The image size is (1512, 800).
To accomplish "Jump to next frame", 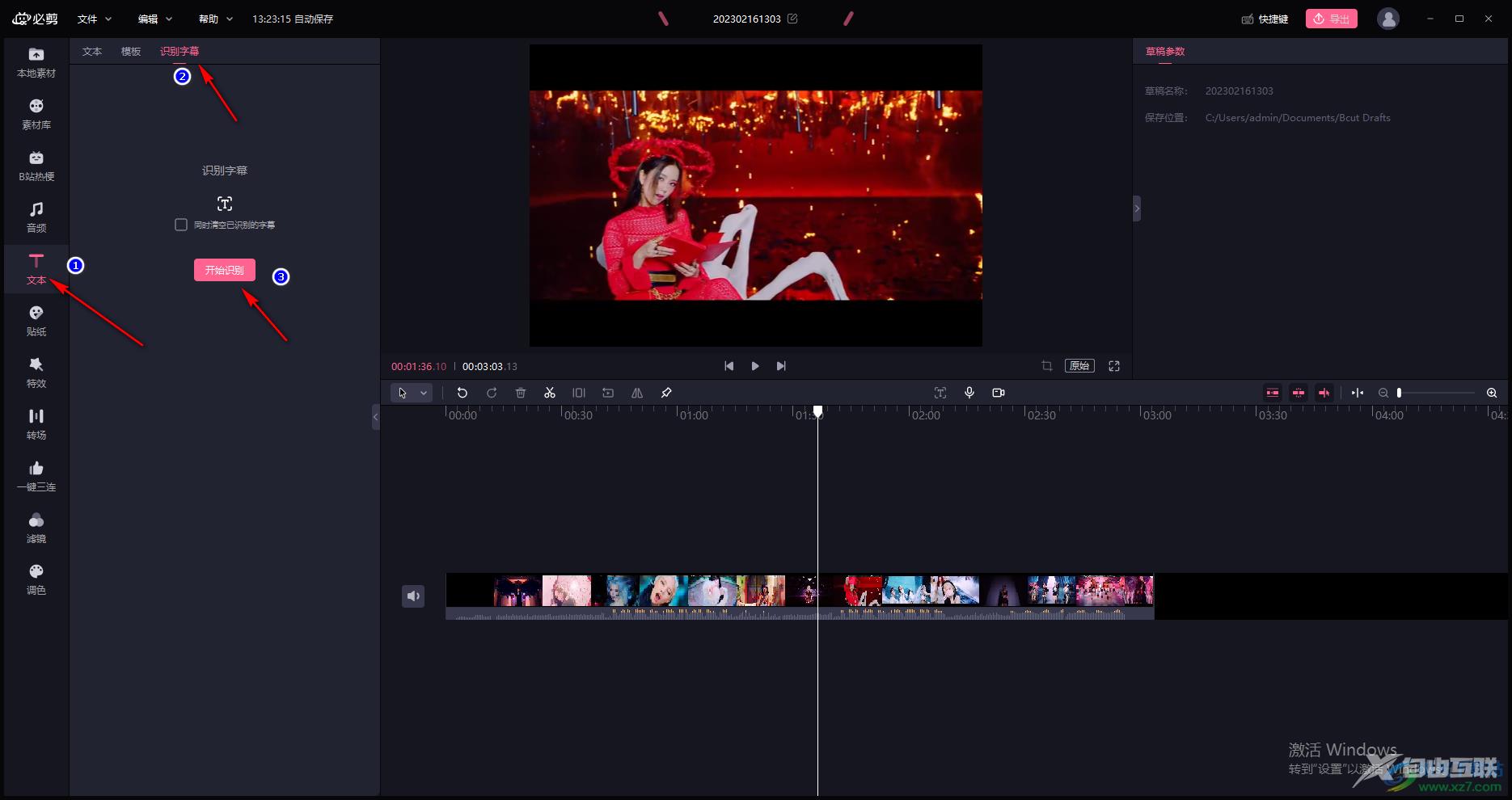I will 781,366.
